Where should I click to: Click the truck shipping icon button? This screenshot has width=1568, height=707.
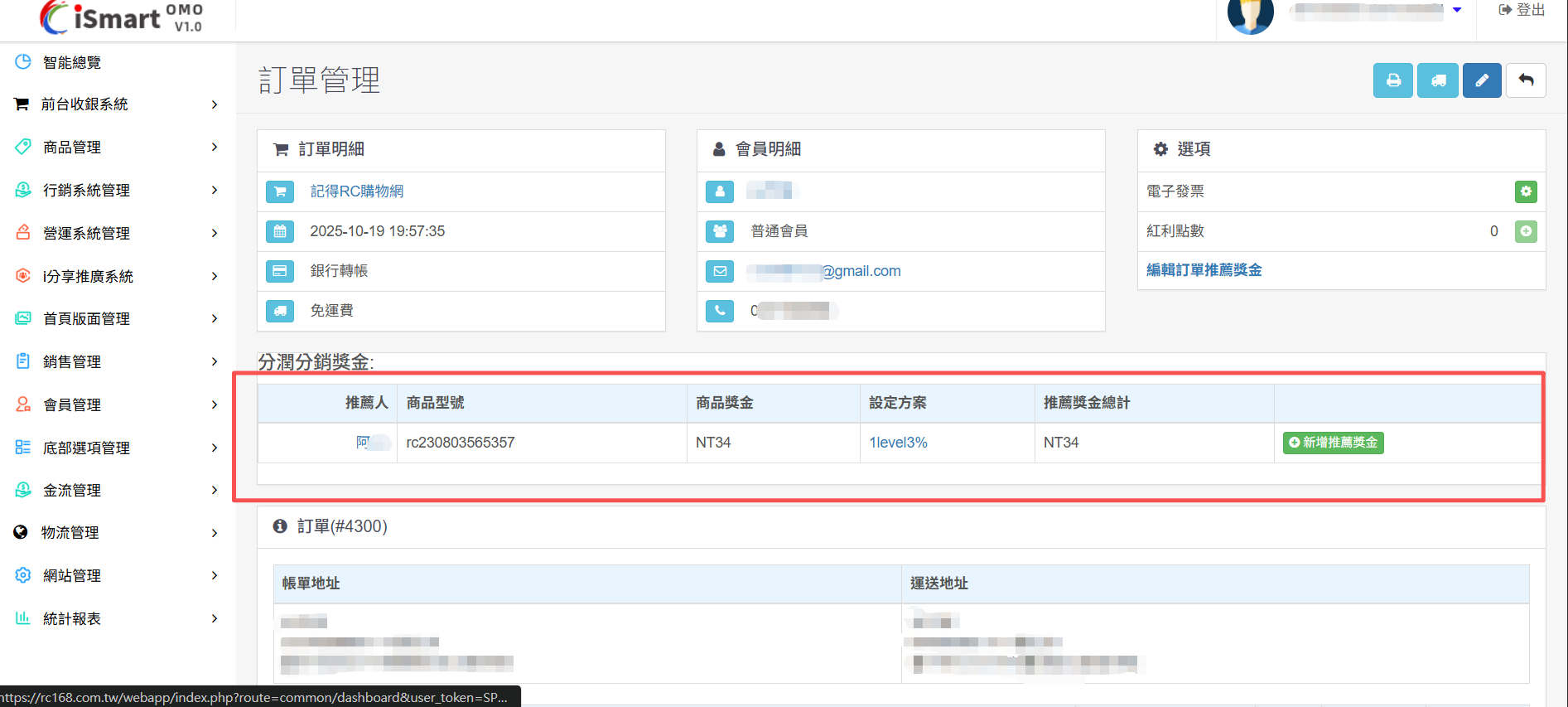(x=1437, y=80)
